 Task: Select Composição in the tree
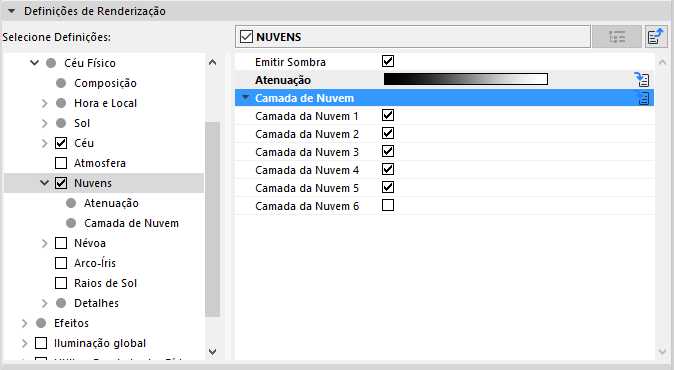(x=105, y=83)
